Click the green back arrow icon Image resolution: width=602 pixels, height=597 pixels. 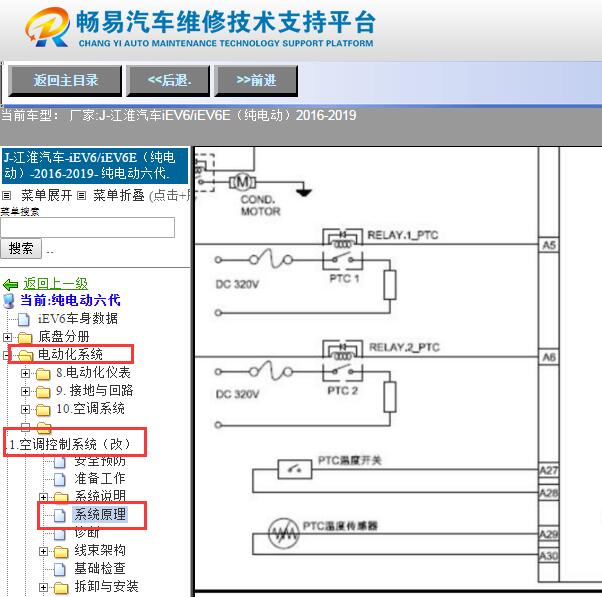coord(10,284)
